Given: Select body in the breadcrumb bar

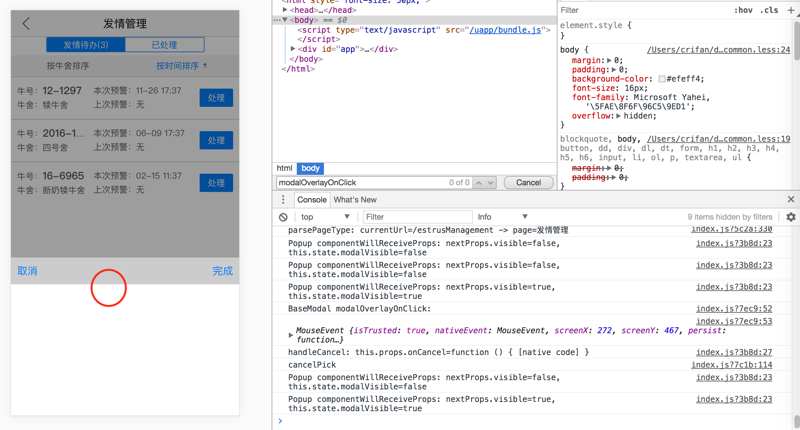Looking at the screenshot, I should 310,168.
